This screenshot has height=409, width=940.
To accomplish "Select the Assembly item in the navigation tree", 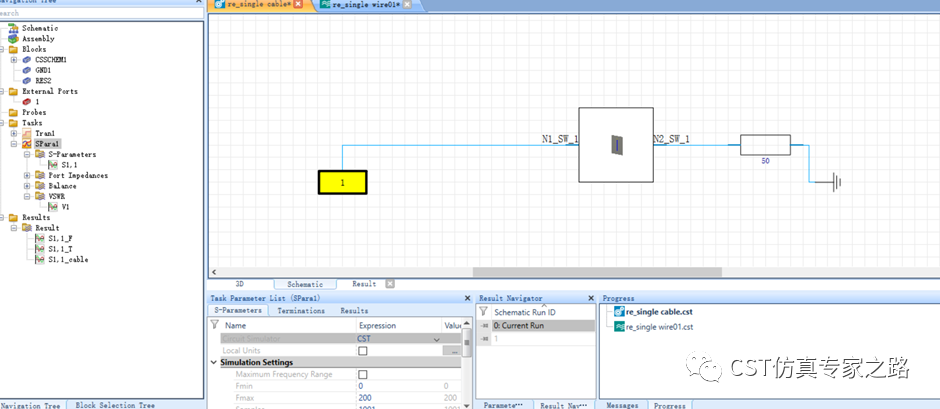I will (38, 38).
